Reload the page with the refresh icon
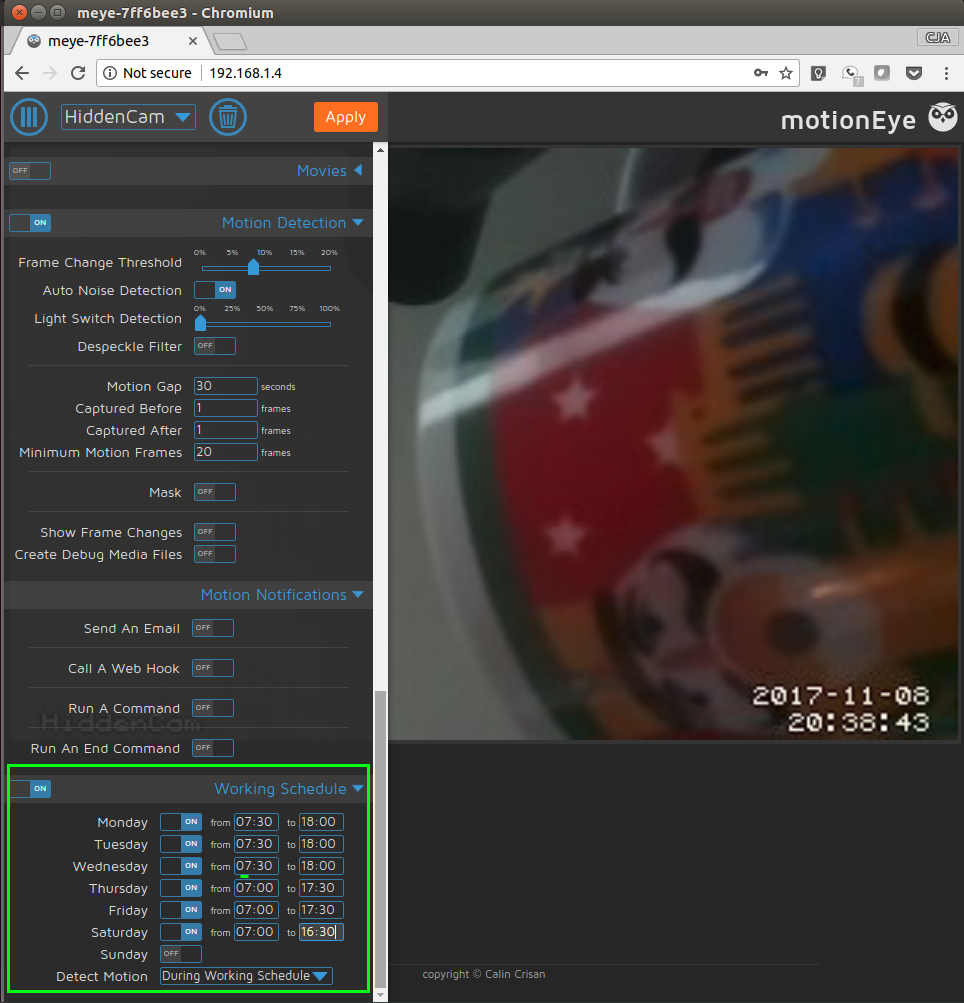This screenshot has width=964, height=1003. click(78, 73)
